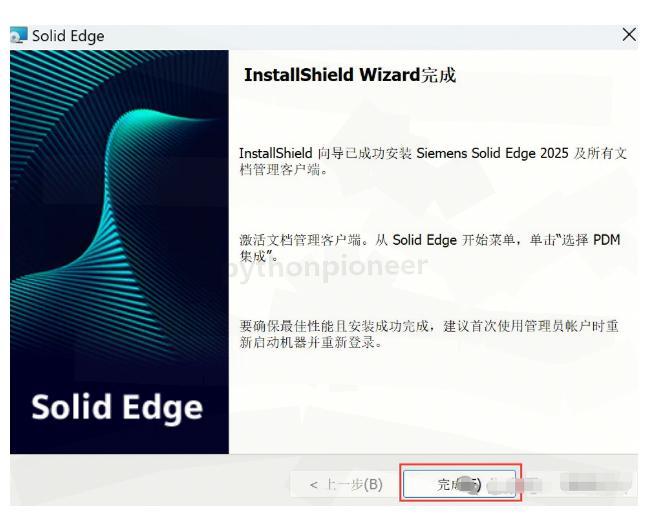Click the blank white area below the restart note
The height and width of the screenshot is (531, 649).
pos(433,401)
